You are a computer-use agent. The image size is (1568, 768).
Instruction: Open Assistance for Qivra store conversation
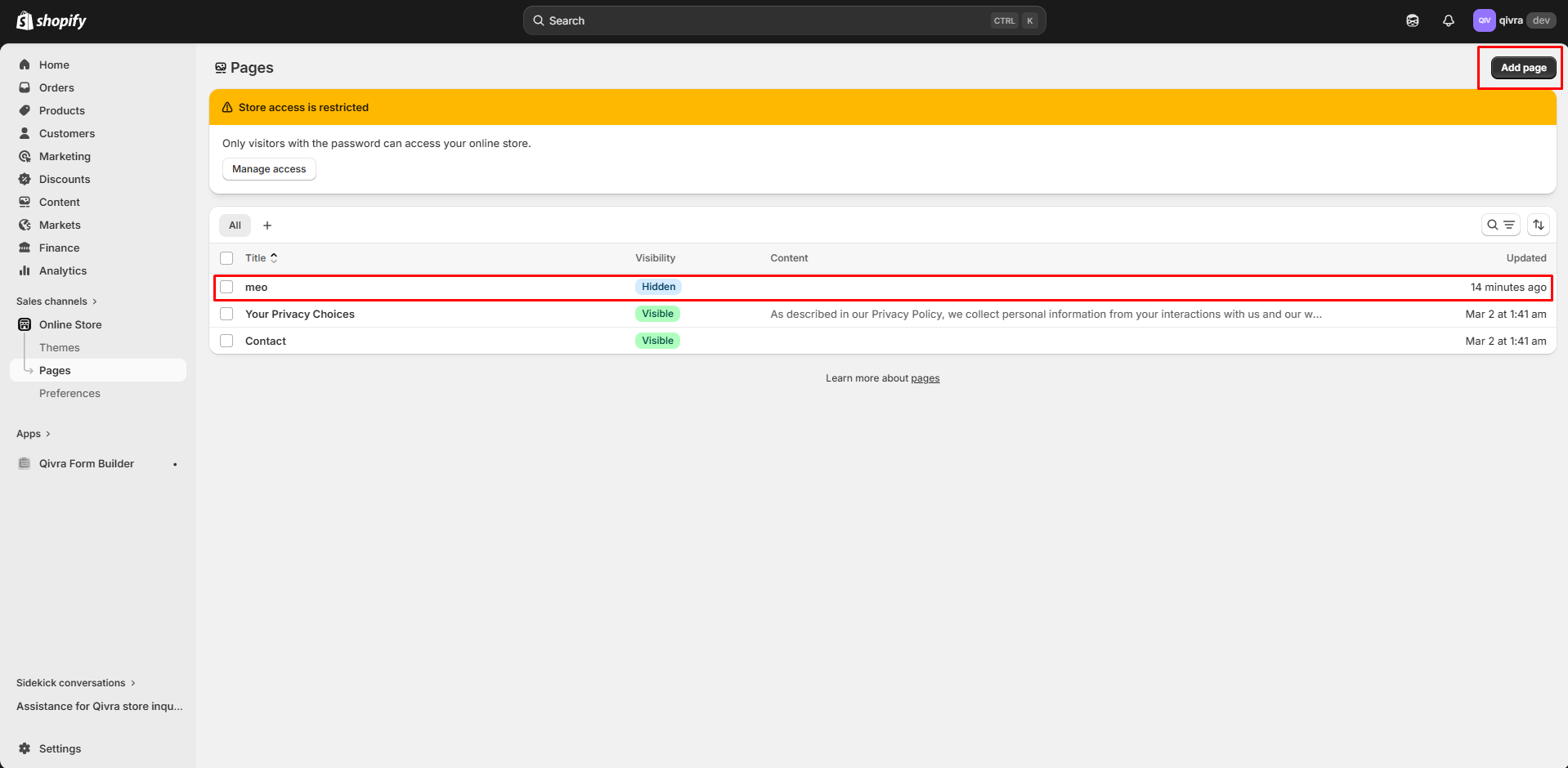[100, 706]
